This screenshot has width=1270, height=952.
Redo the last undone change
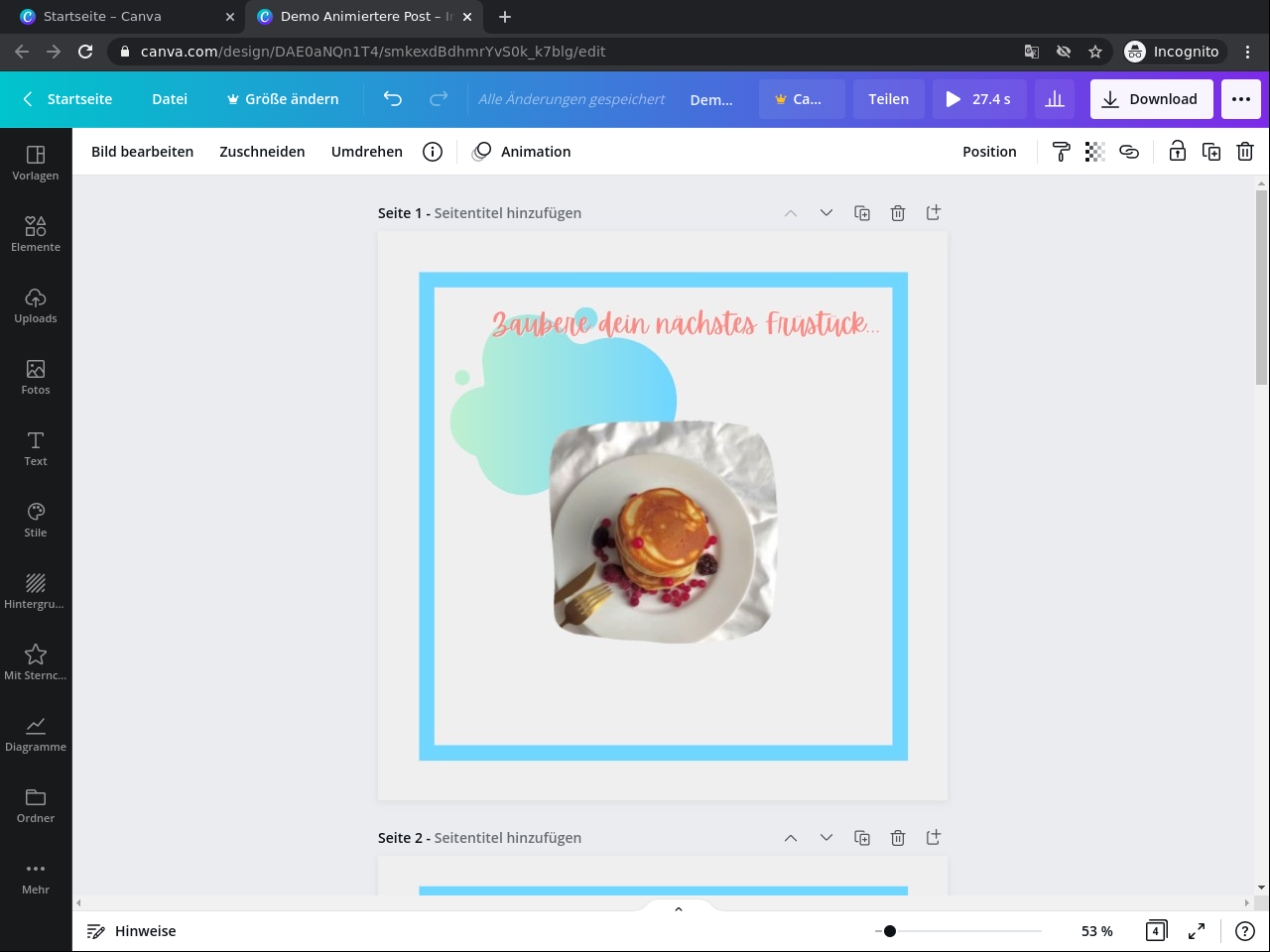(x=439, y=99)
